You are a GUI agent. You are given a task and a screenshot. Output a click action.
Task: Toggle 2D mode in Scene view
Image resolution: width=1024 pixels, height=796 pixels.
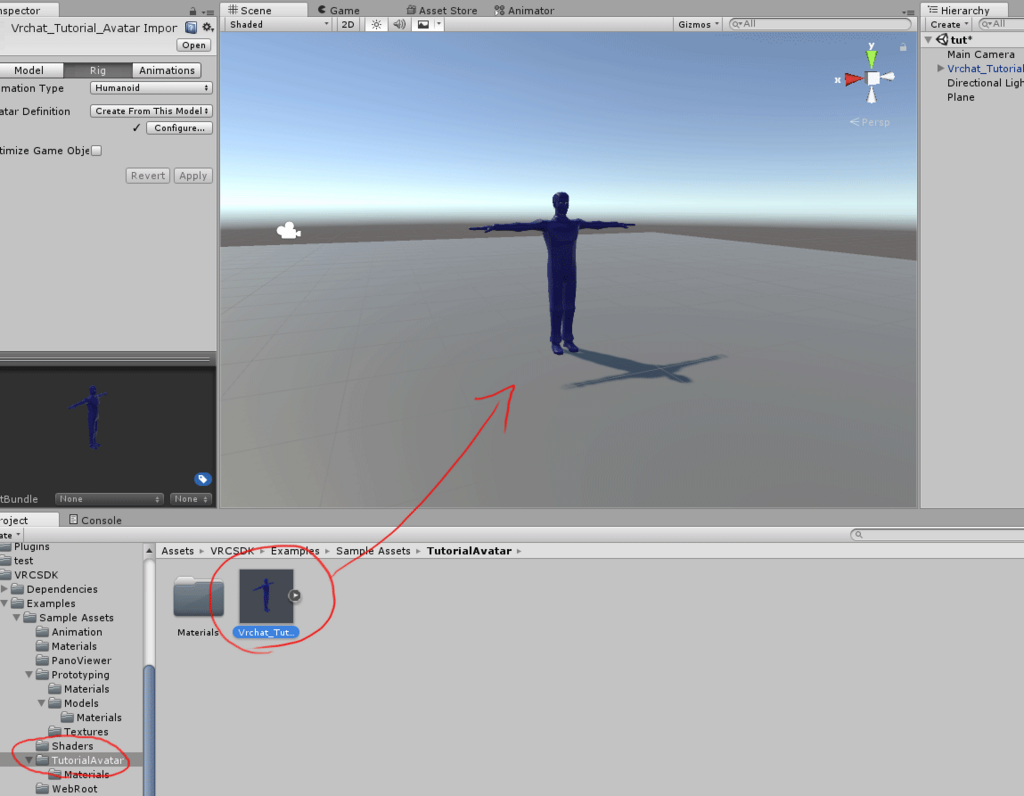pos(347,24)
